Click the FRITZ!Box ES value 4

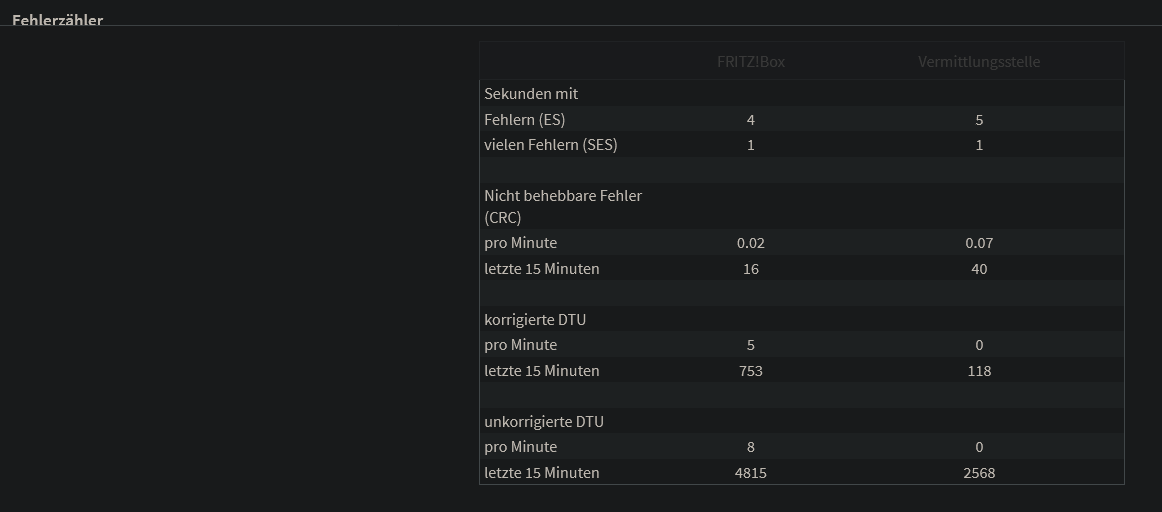pos(751,120)
